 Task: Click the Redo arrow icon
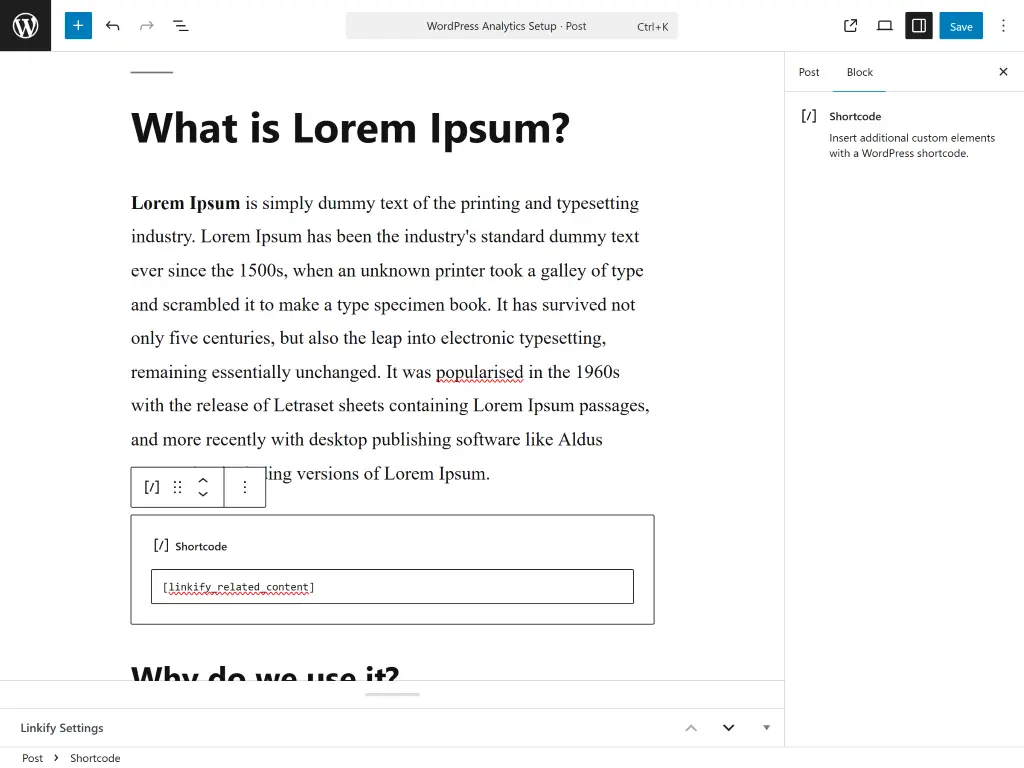[145, 25]
